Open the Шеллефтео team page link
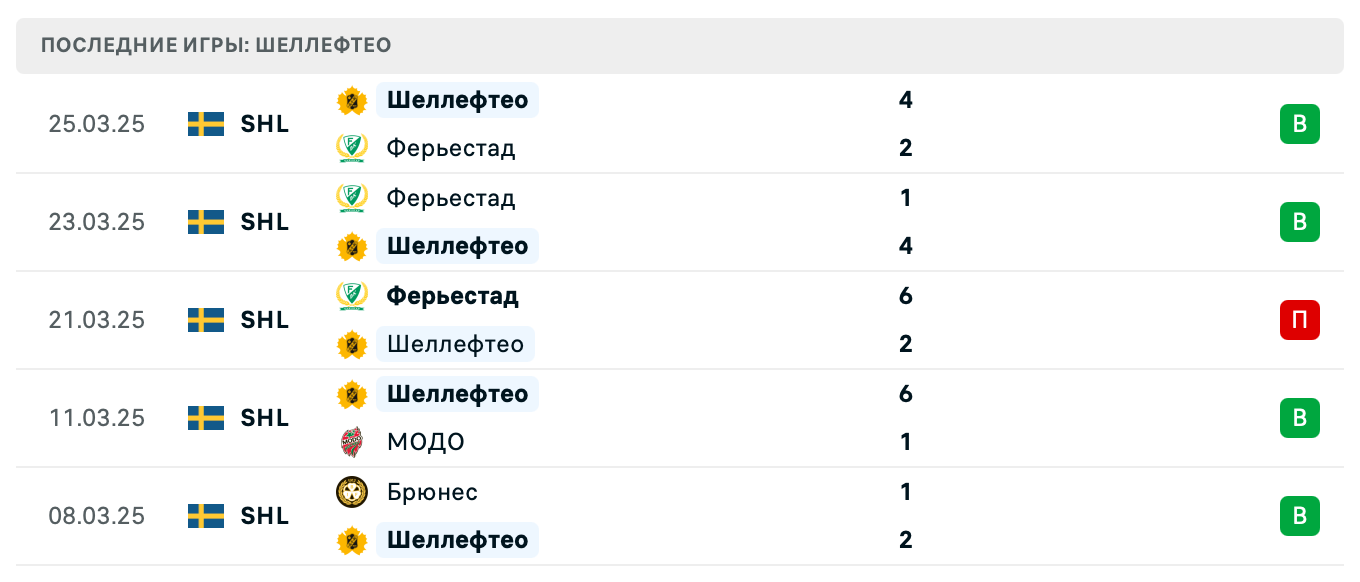This screenshot has width=1360, height=582. (457, 100)
